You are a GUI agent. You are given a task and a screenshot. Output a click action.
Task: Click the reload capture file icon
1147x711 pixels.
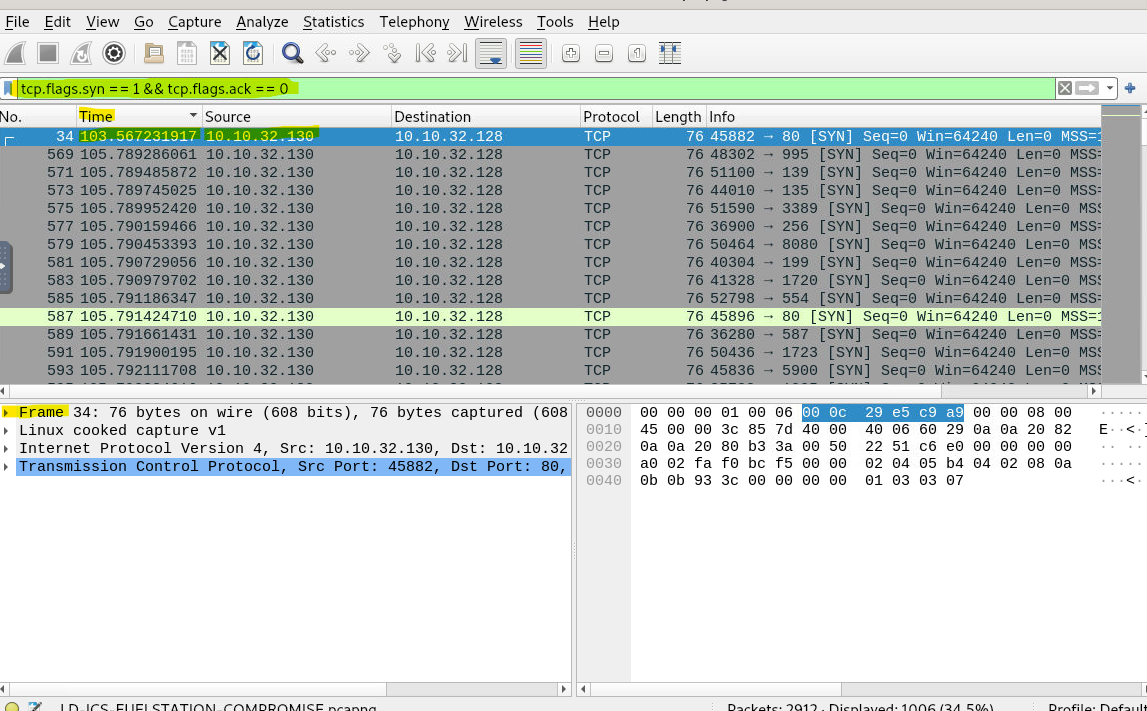pyautogui.click(x=253, y=54)
